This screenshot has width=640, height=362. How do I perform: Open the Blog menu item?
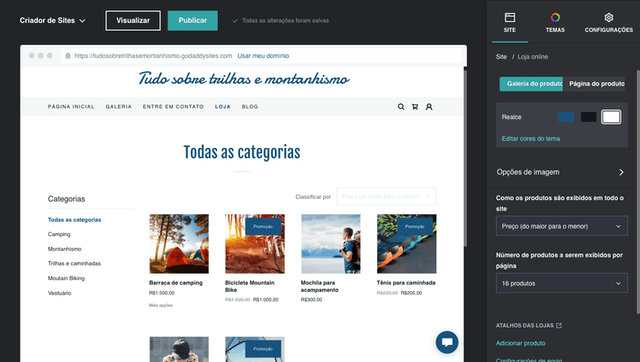point(250,107)
